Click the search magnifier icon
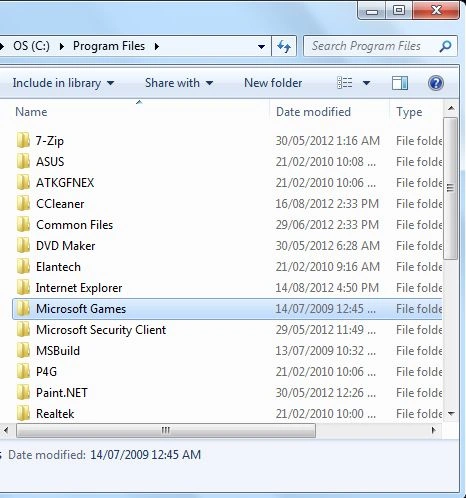 click(446, 46)
